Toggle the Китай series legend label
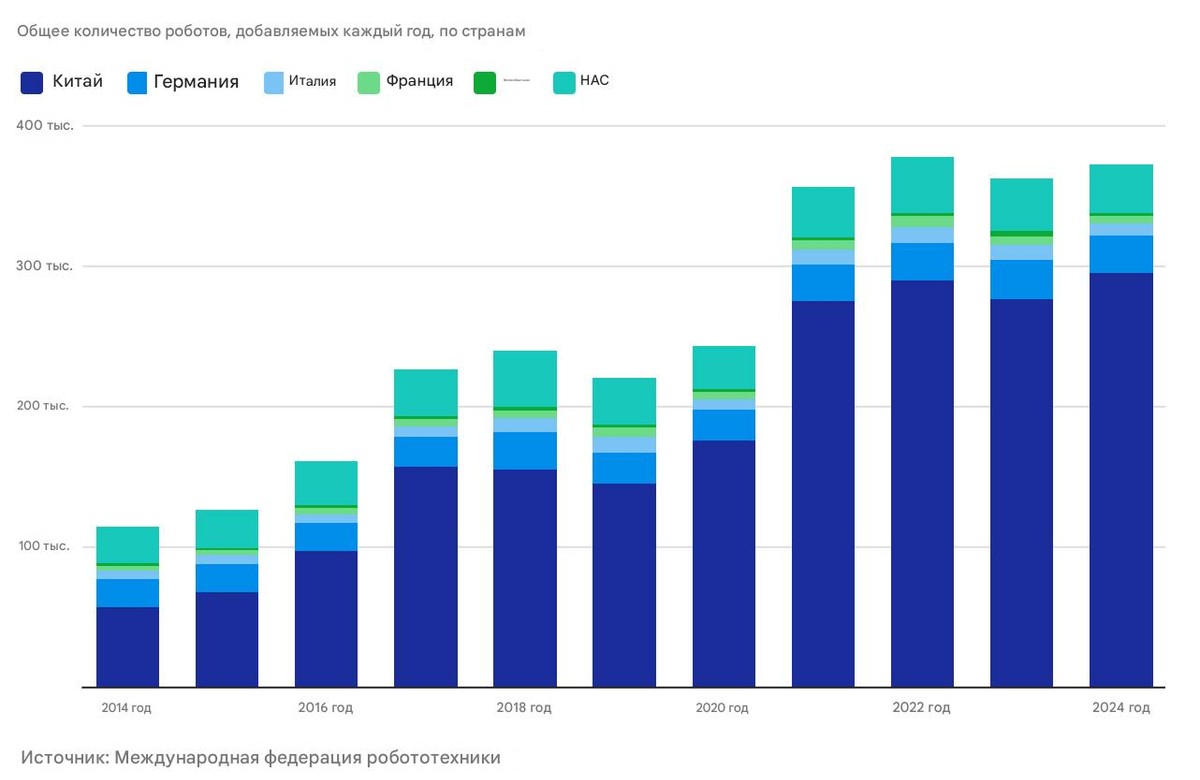This screenshot has width=1200, height=780. click(78, 82)
